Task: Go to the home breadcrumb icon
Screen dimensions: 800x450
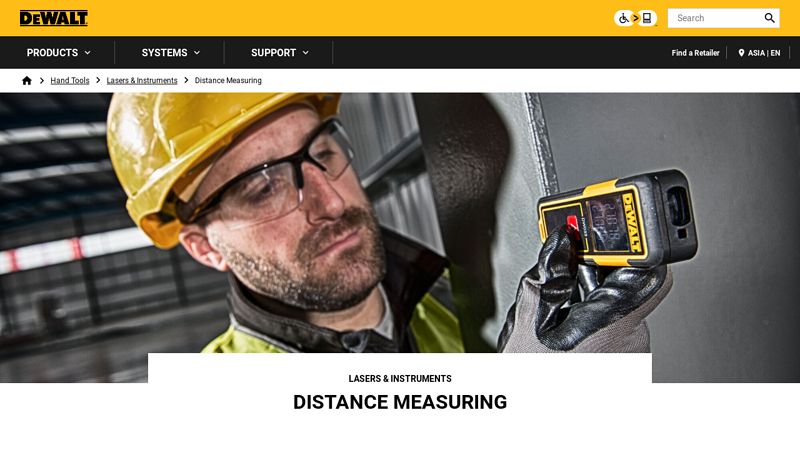Action: point(27,81)
